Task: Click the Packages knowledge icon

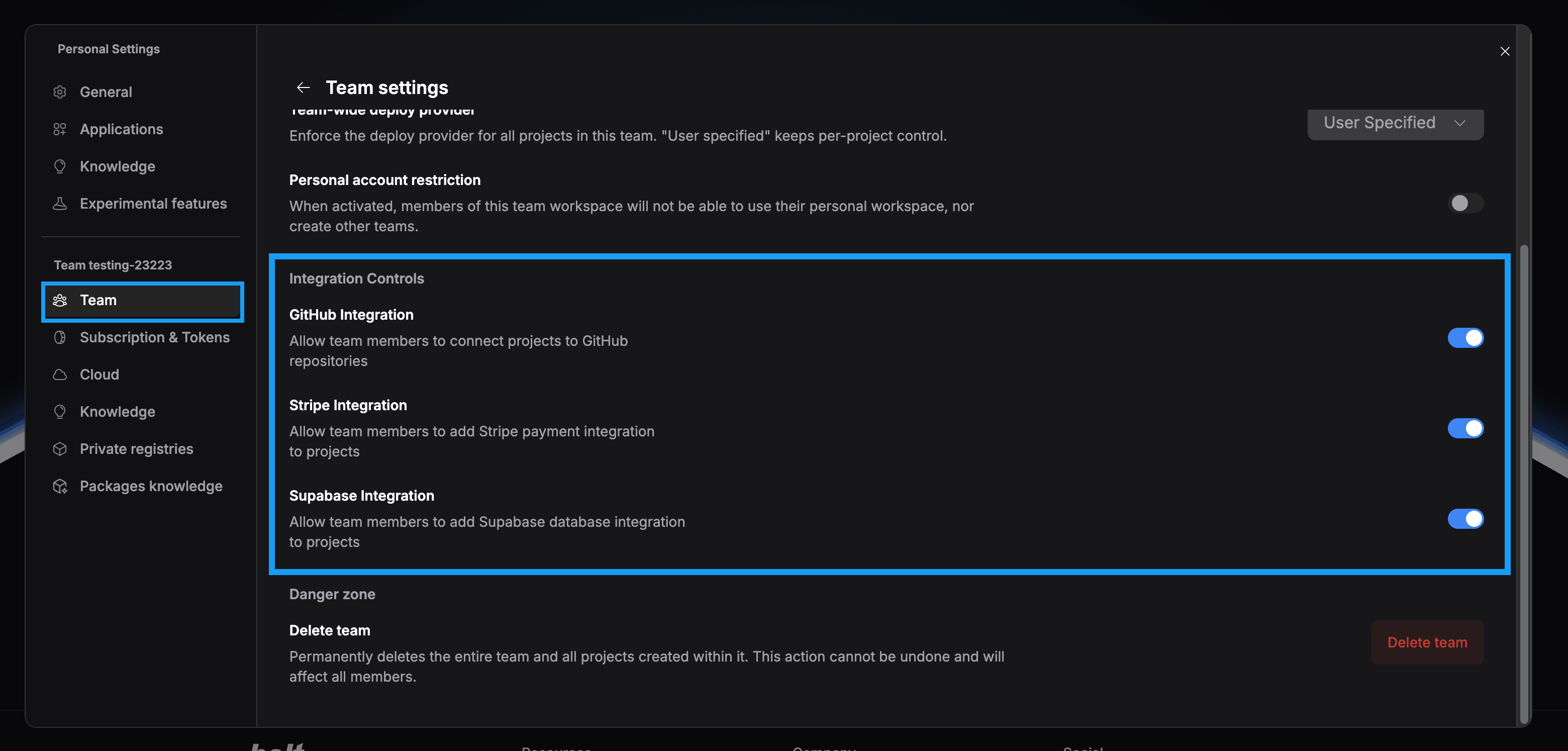Action: 60,486
